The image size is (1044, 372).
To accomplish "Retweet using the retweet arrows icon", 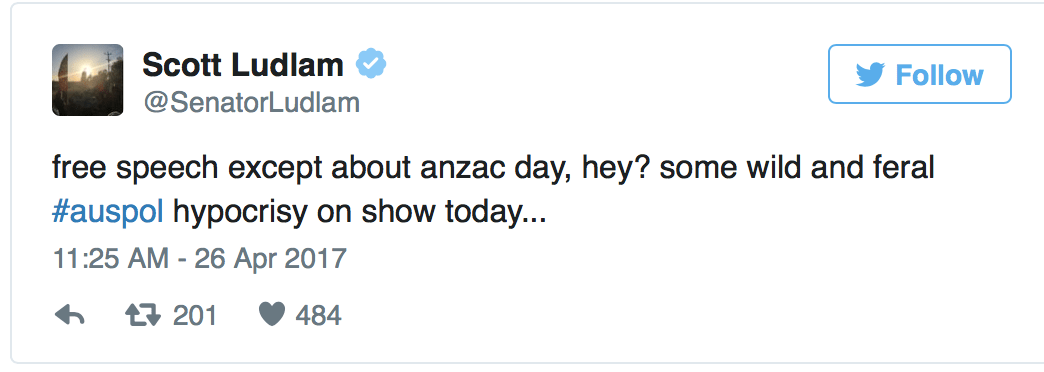I will click(143, 315).
